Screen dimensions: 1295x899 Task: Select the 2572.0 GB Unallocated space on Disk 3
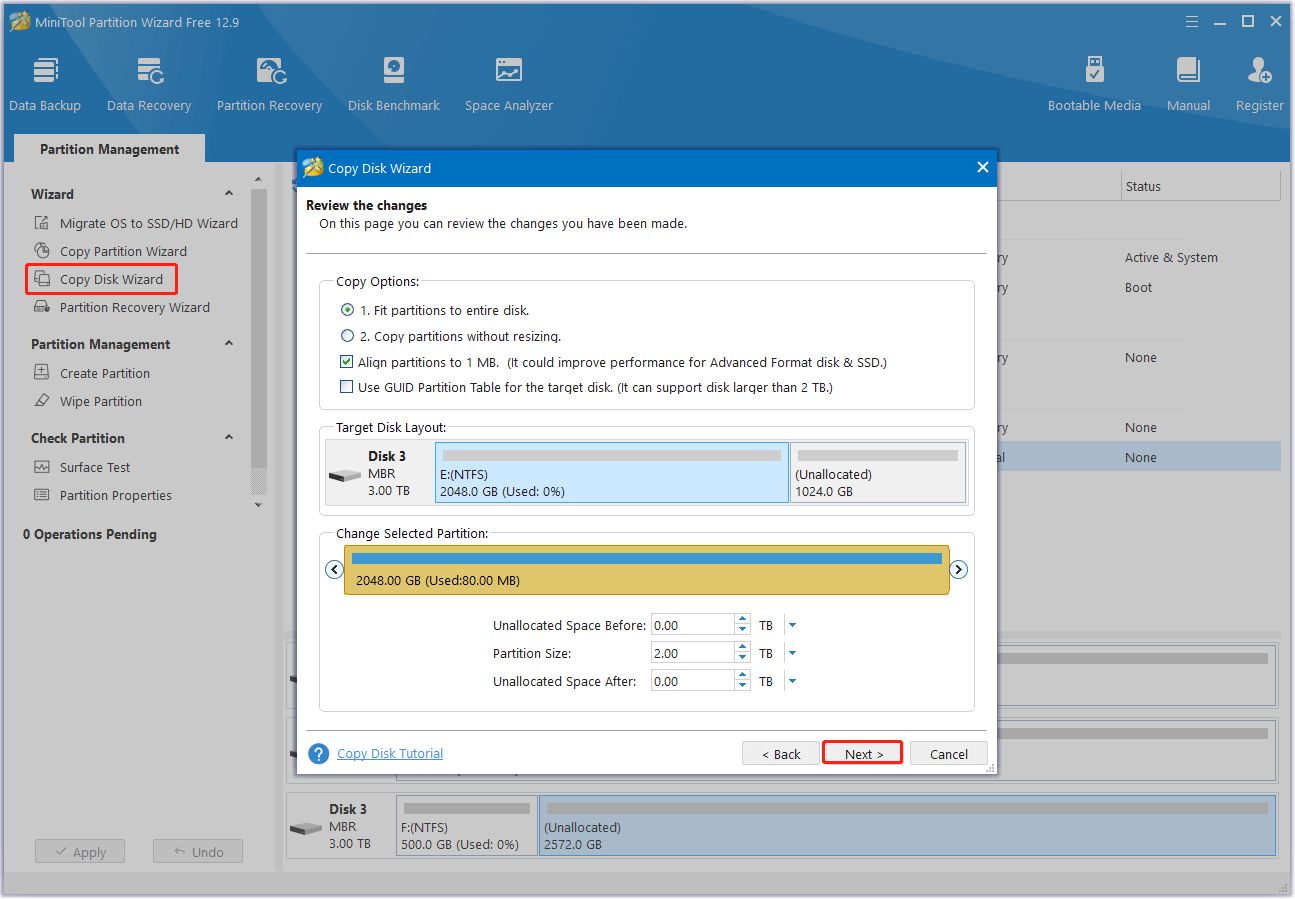point(907,826)
